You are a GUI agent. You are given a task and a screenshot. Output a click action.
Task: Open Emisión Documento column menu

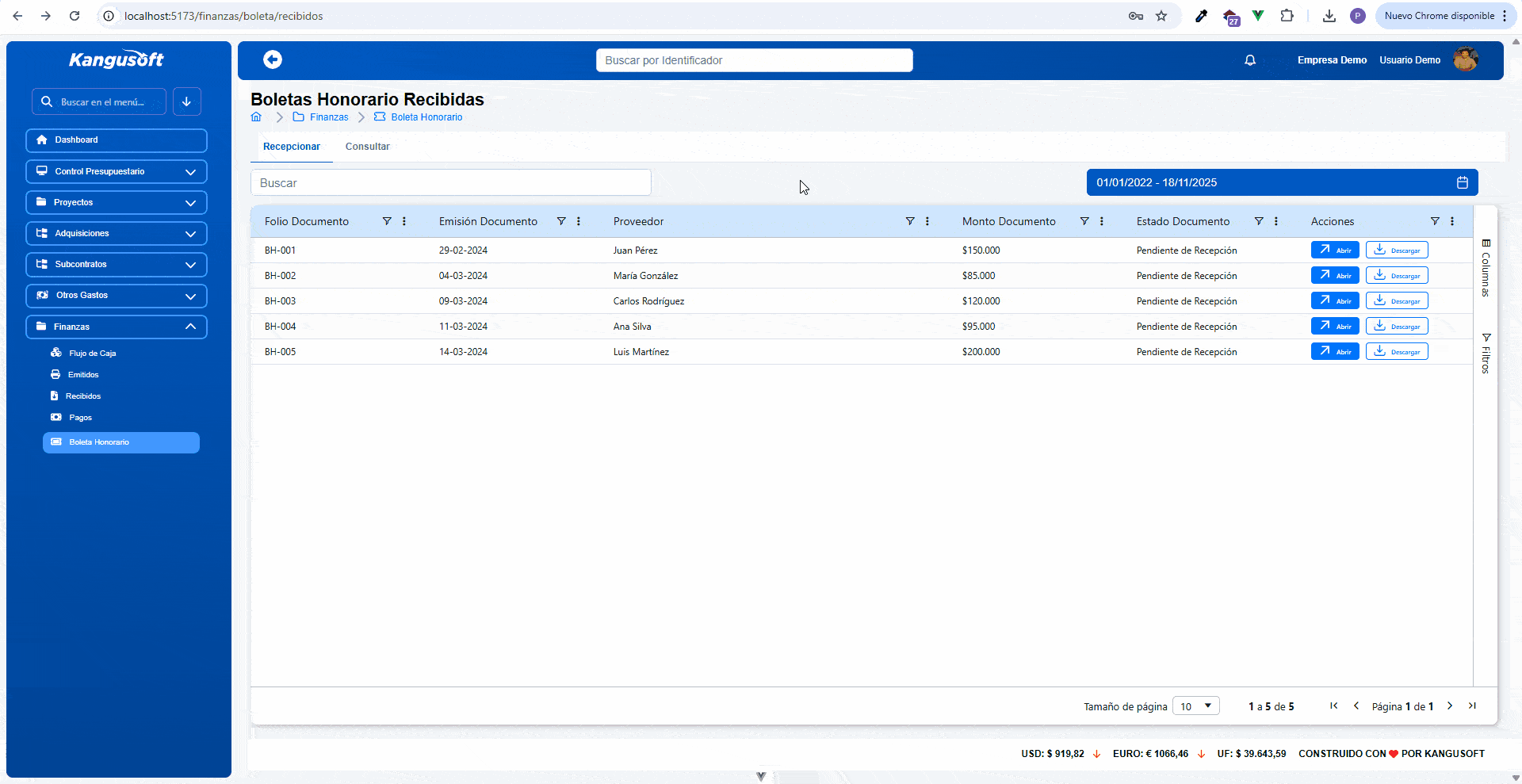pos(579,221)
